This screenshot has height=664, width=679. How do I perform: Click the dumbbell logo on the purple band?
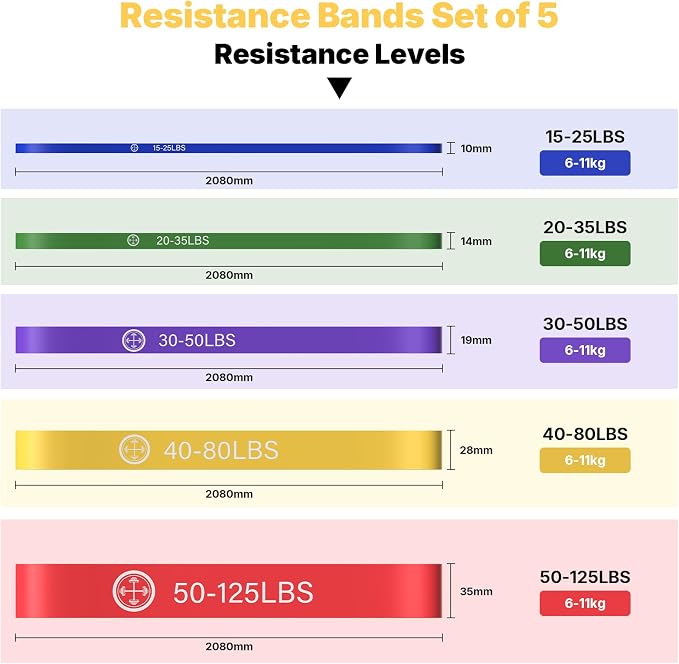(x=134, y=340)
